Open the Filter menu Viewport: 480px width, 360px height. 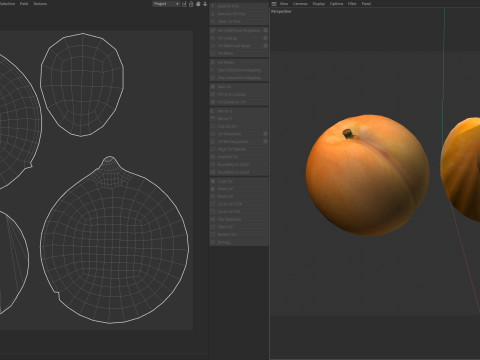(x=352, y=4)
